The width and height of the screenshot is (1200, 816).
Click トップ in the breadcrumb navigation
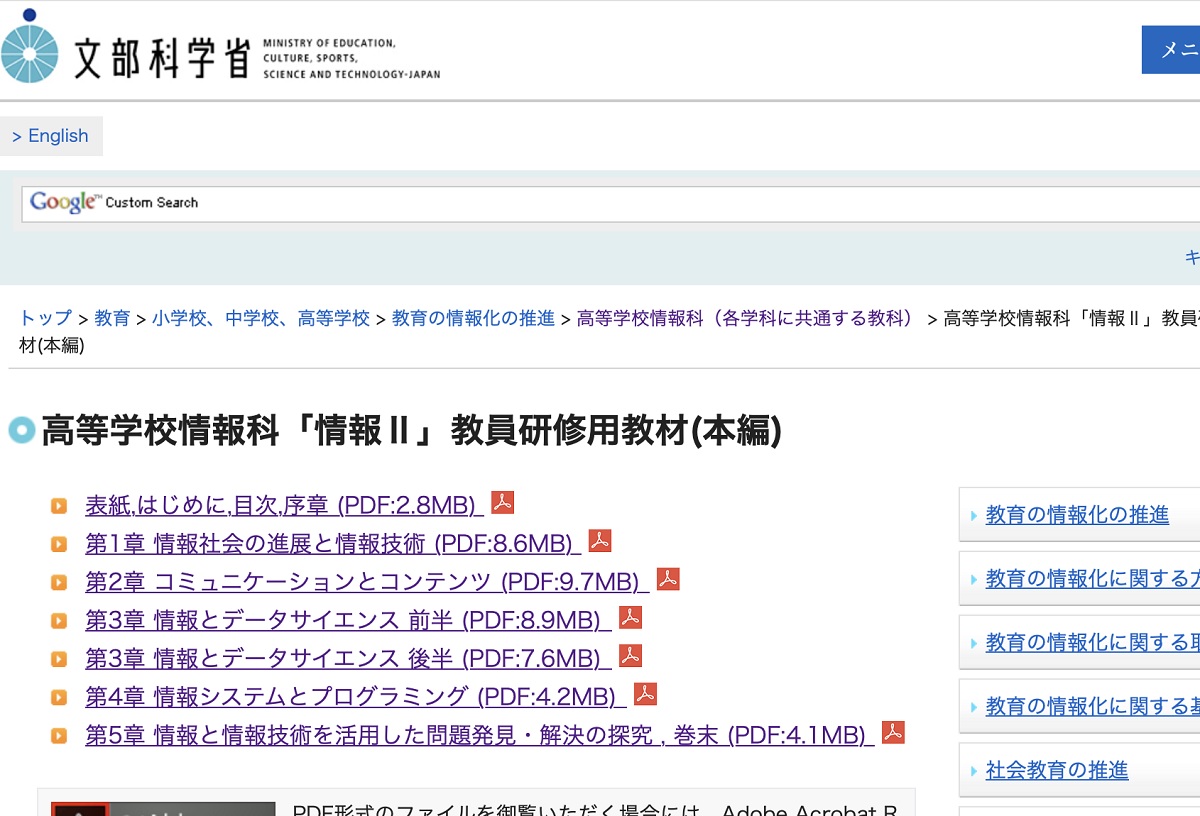pyautogui.click(x=42, y=318)
